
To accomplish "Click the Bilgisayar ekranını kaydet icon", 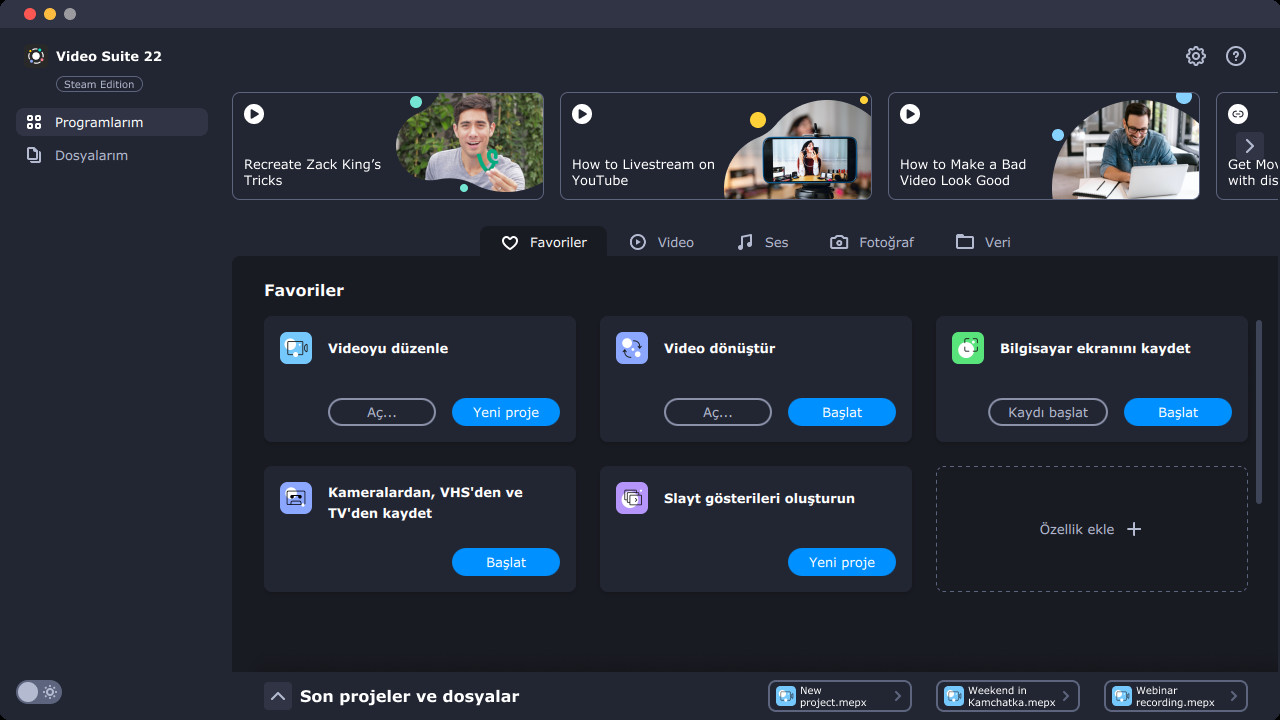I will coord(968,348).
